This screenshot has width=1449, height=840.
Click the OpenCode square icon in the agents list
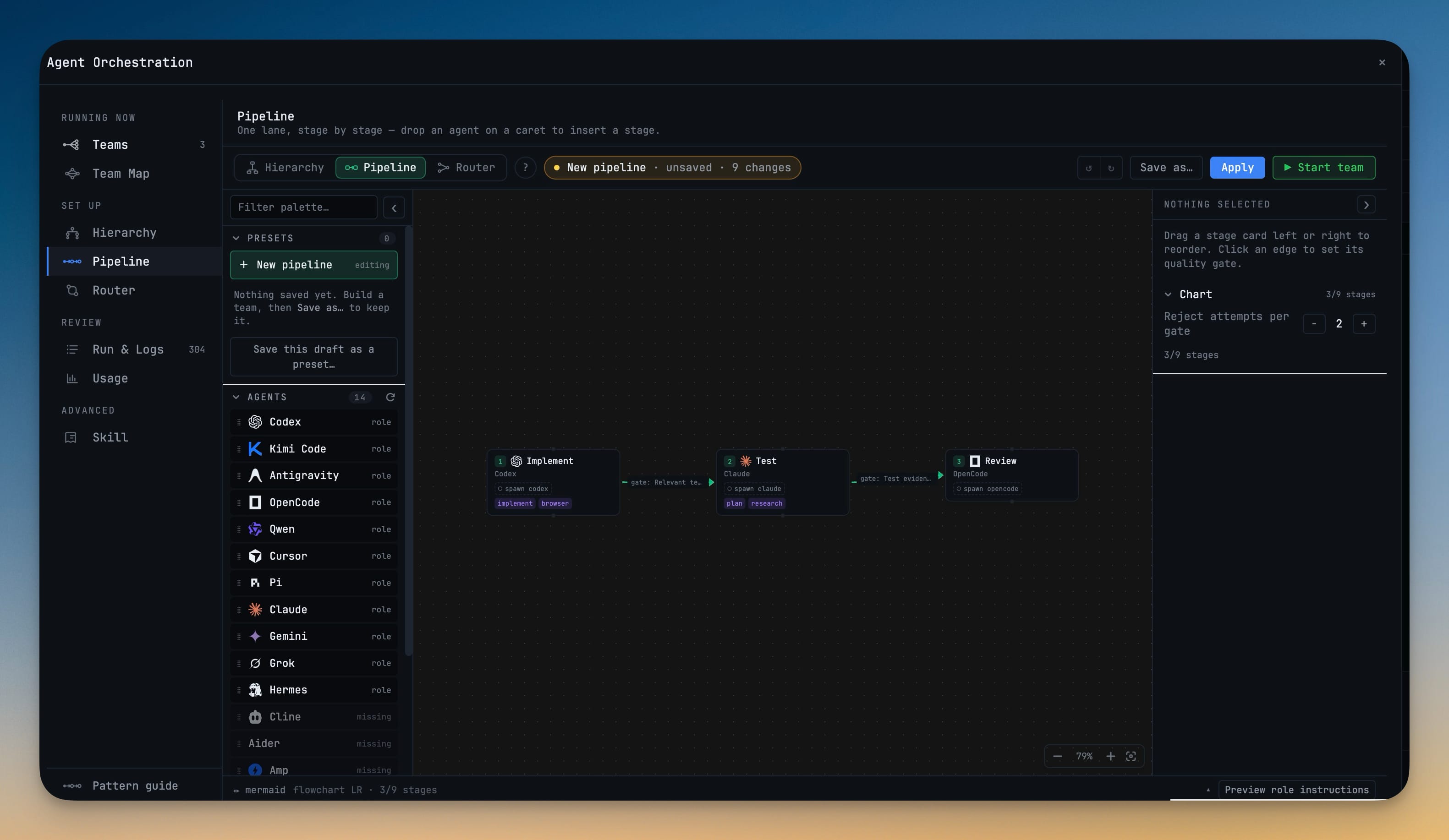coord(255,502)
